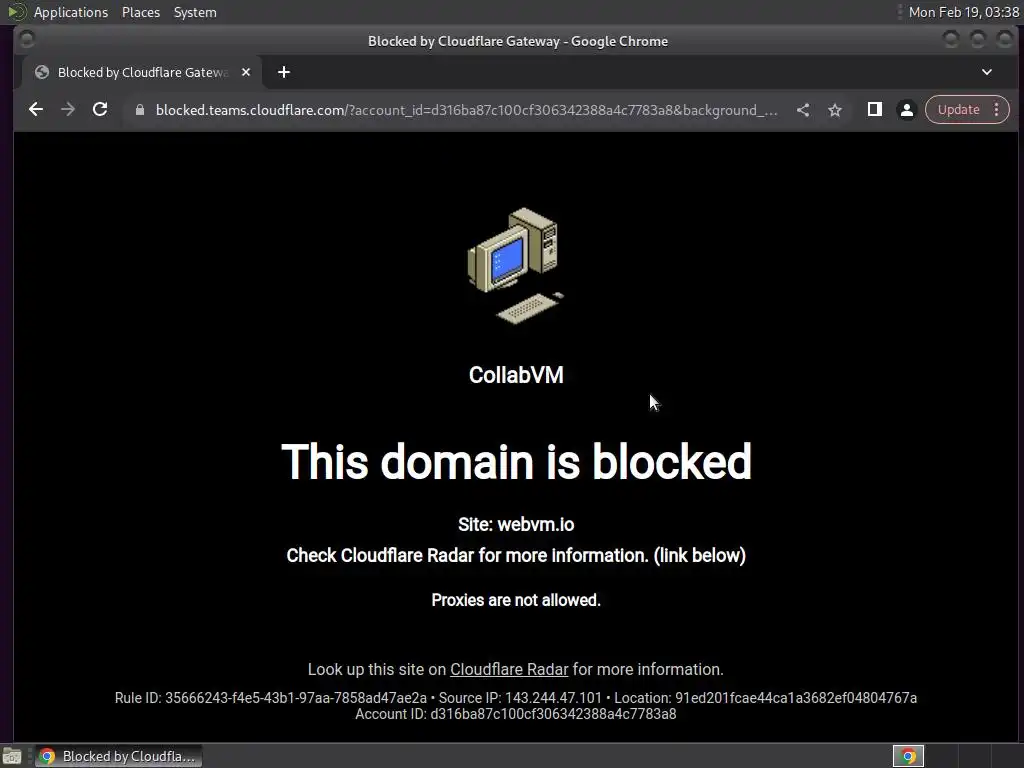
Task: Click the clock showing Mon Feb 19
Action: click(x=963, y=12)
